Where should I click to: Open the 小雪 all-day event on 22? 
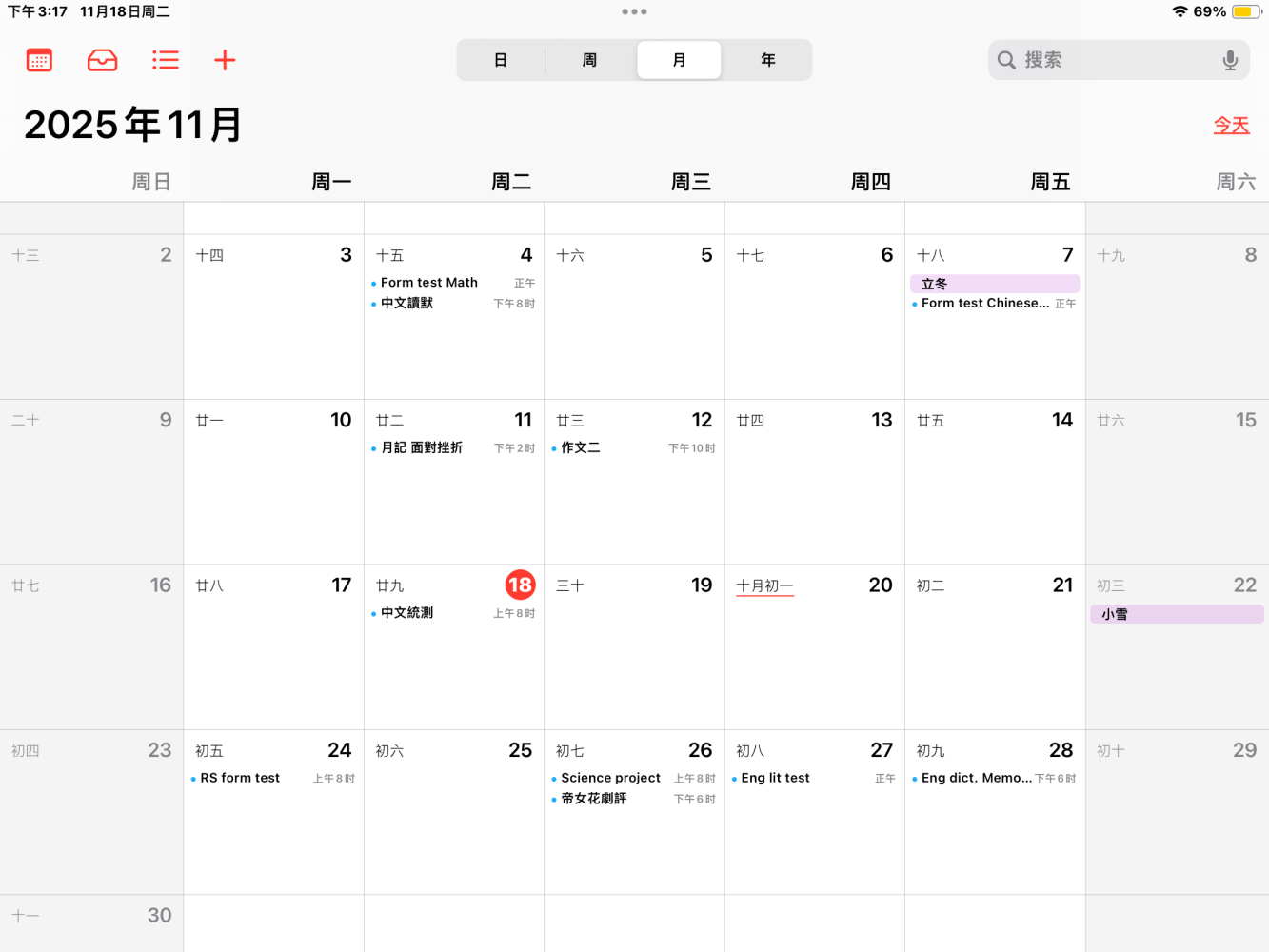pos(1177,614)
